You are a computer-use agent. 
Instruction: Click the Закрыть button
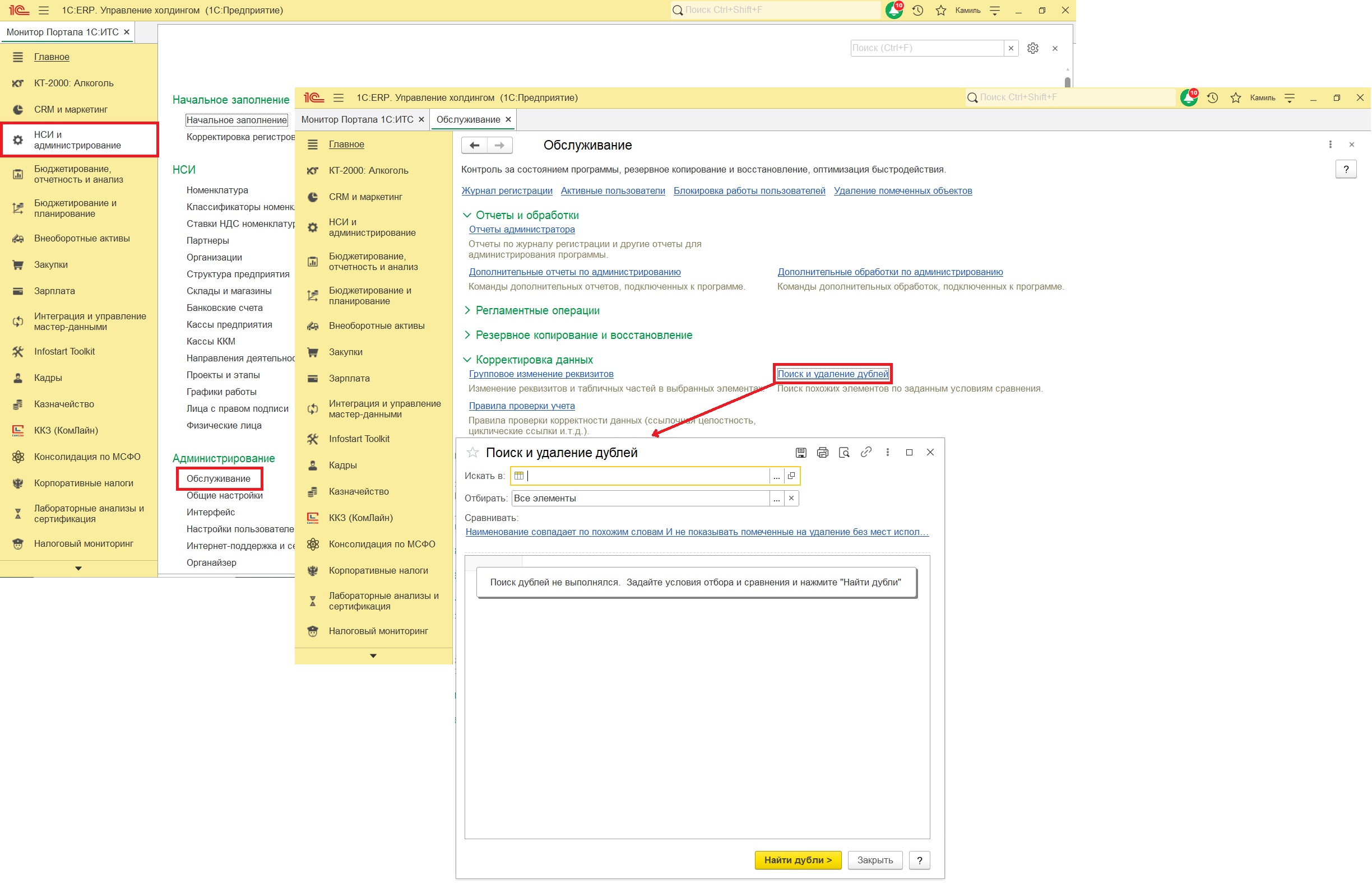[x=875, y=860]
